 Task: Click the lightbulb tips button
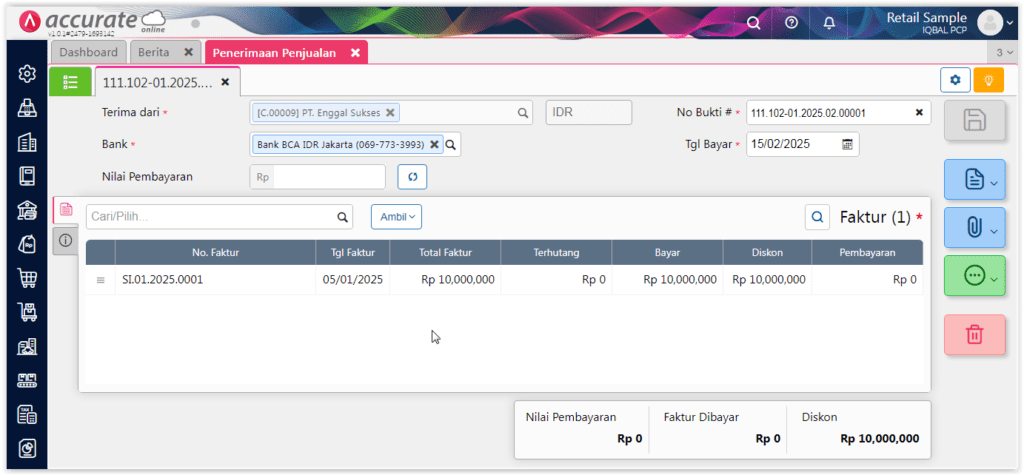pos(988,81)
